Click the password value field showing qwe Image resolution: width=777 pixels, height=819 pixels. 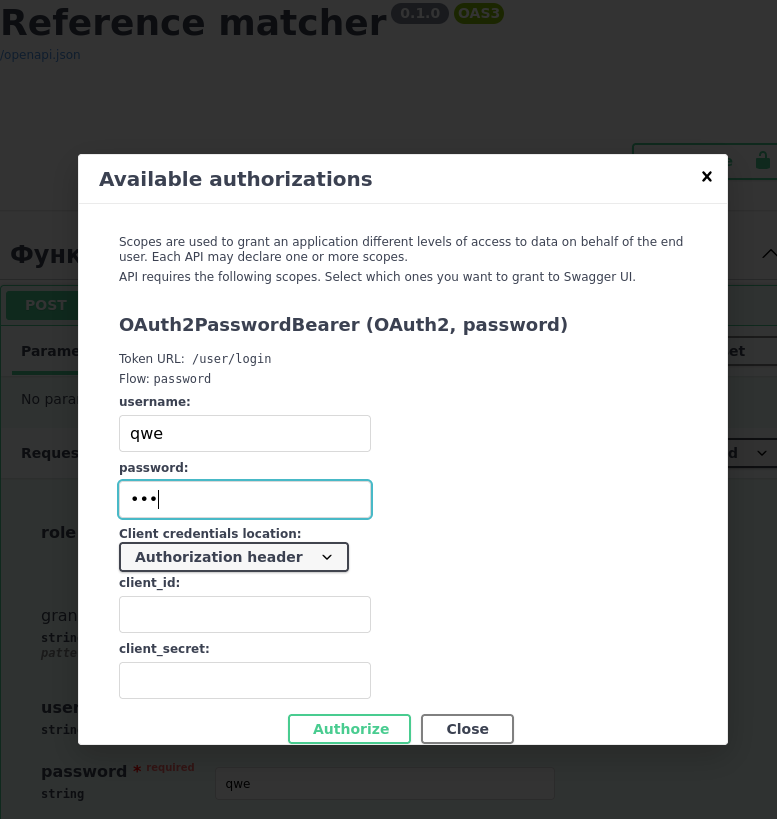(x=384, y=783)
